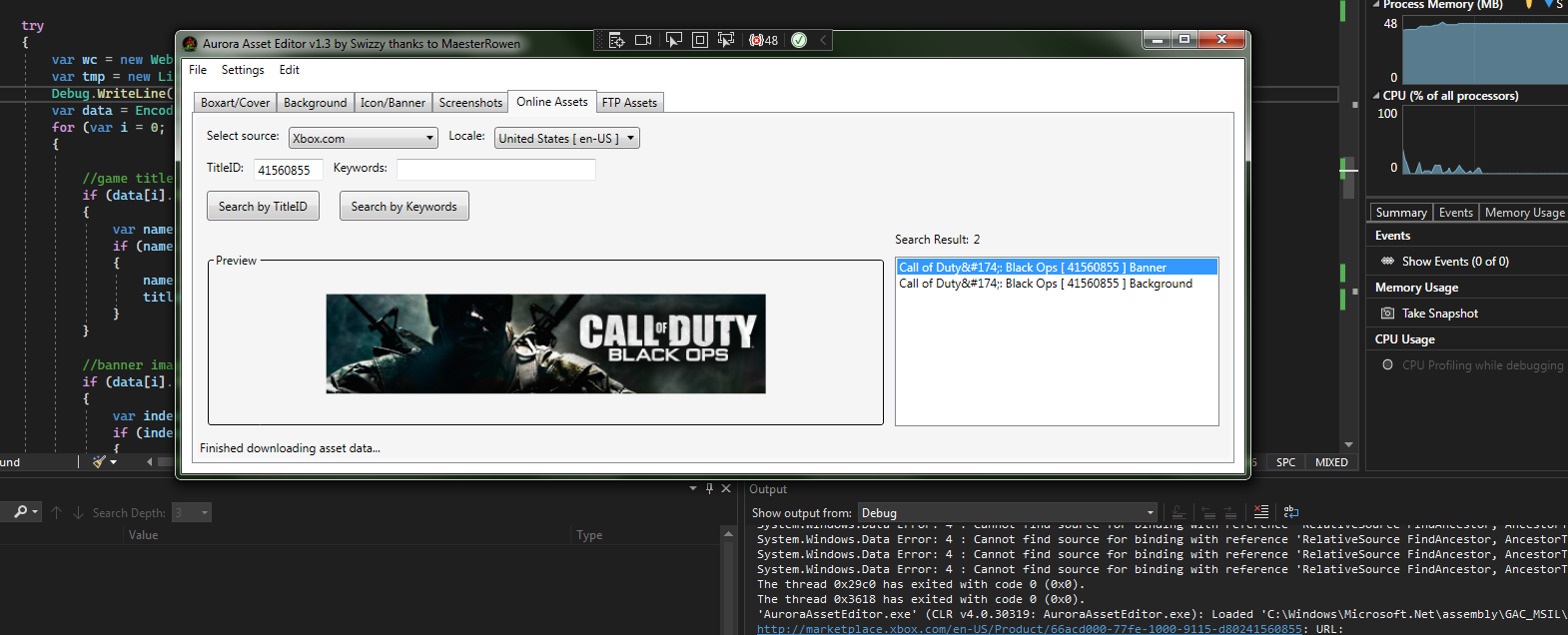Screen dimensions: 1568x635
Task: Click the marketplace.xbox.com link in Output
Action: [x=1029, y=629]
